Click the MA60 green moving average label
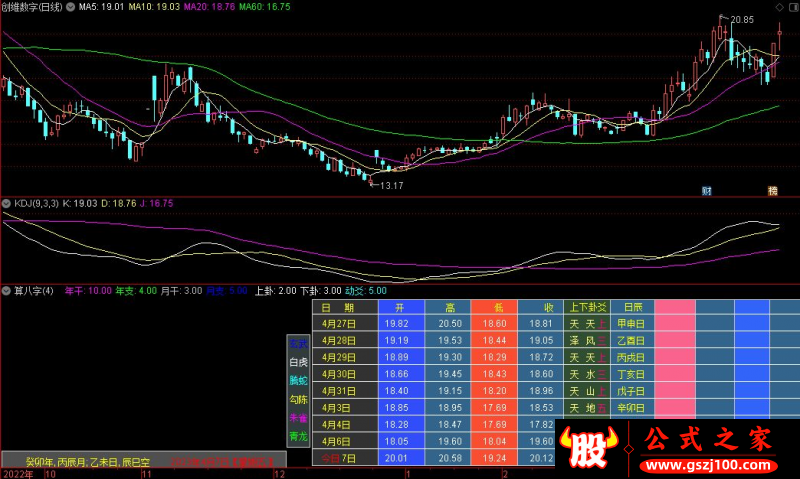 [x=269, y=8]
